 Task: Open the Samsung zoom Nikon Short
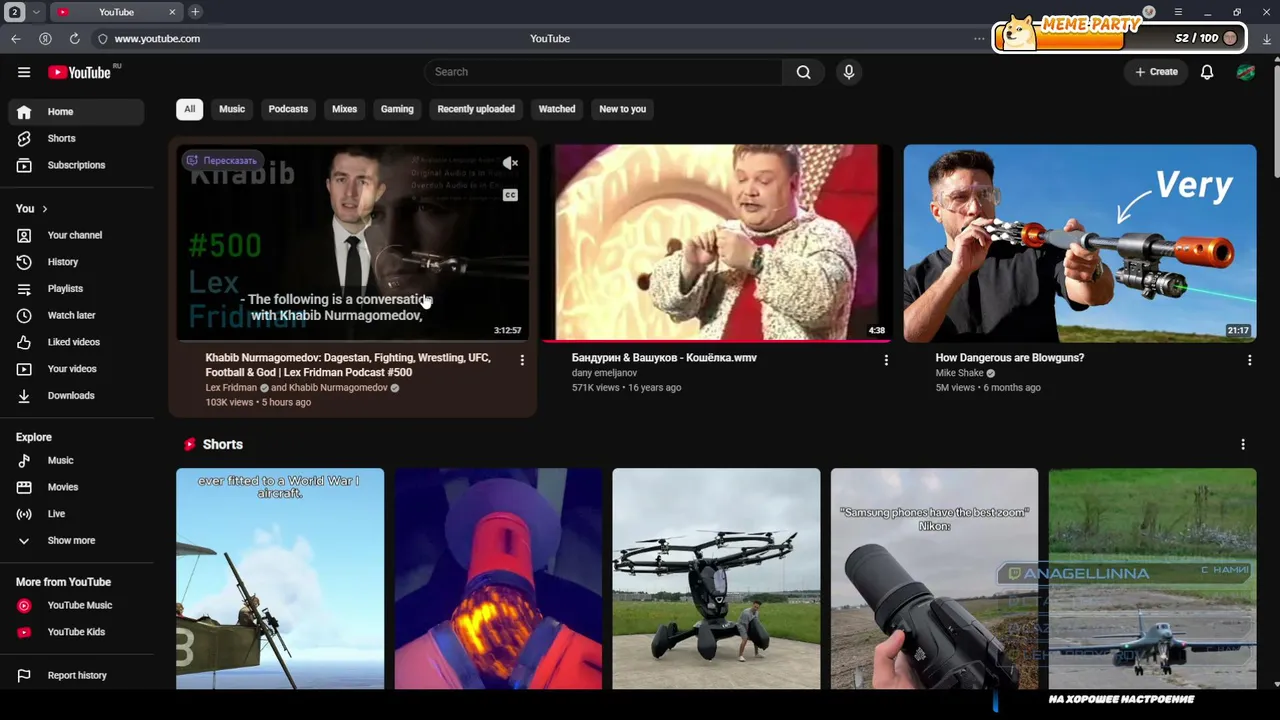pos(934,579)
